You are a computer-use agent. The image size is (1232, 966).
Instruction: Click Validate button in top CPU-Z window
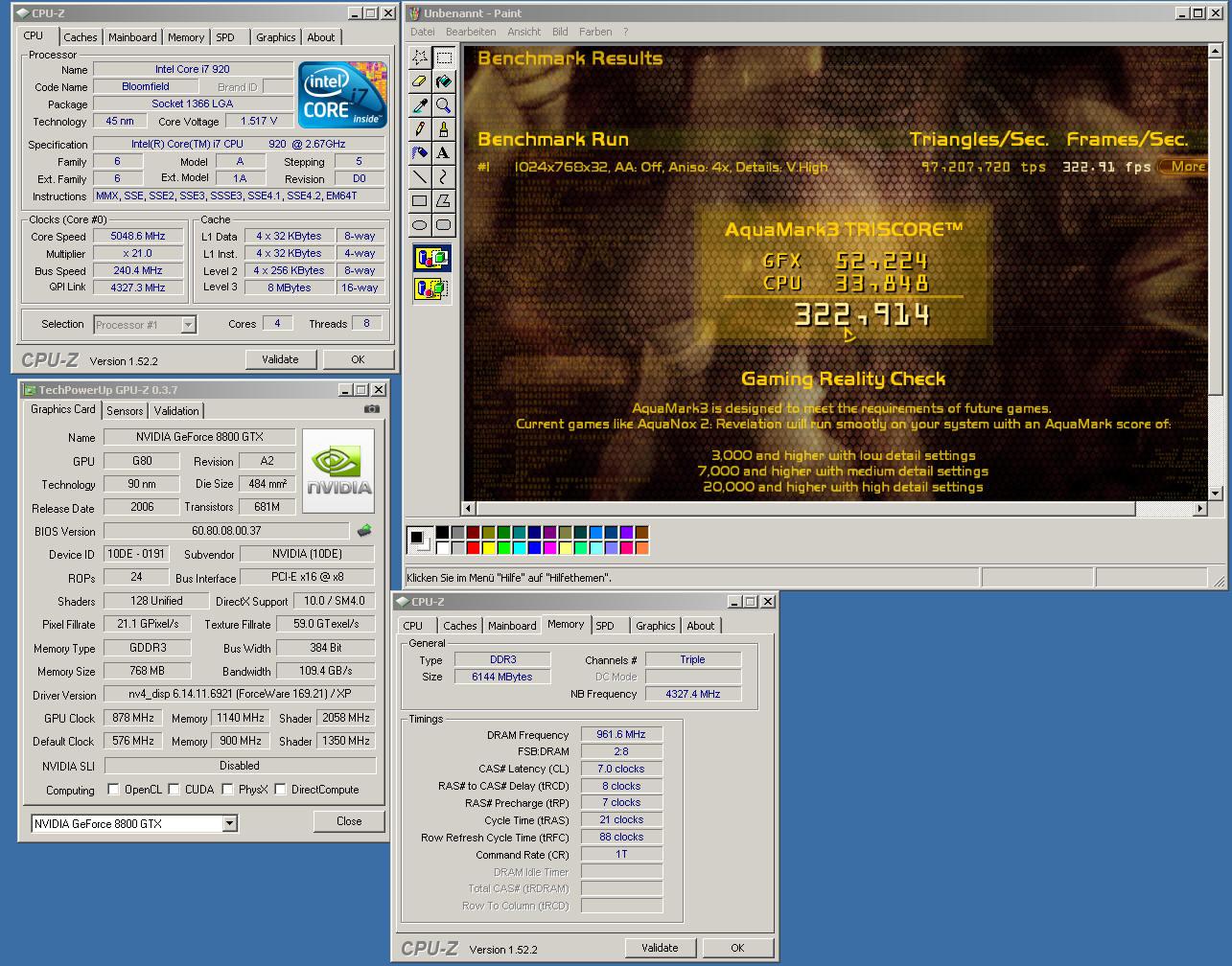(x=280, y=359)
